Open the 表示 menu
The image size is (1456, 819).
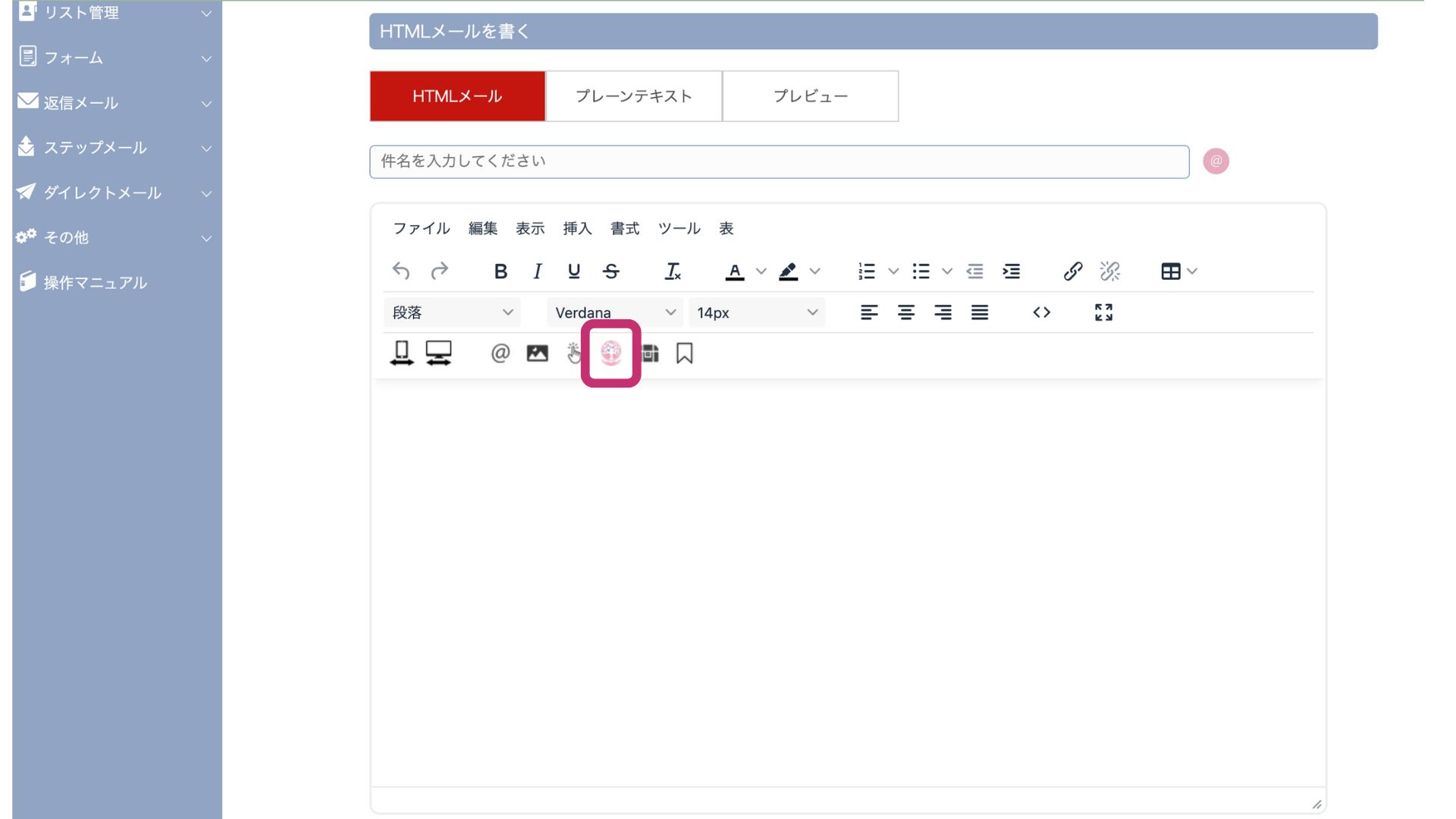pos(530,228)
